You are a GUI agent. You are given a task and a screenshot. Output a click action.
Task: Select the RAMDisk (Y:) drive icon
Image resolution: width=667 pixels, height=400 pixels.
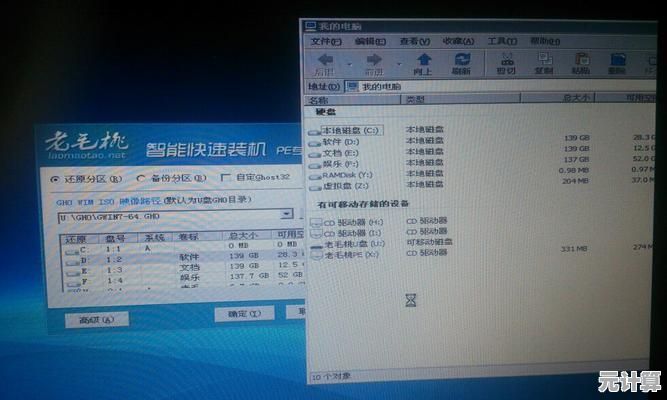pos(315,177)
